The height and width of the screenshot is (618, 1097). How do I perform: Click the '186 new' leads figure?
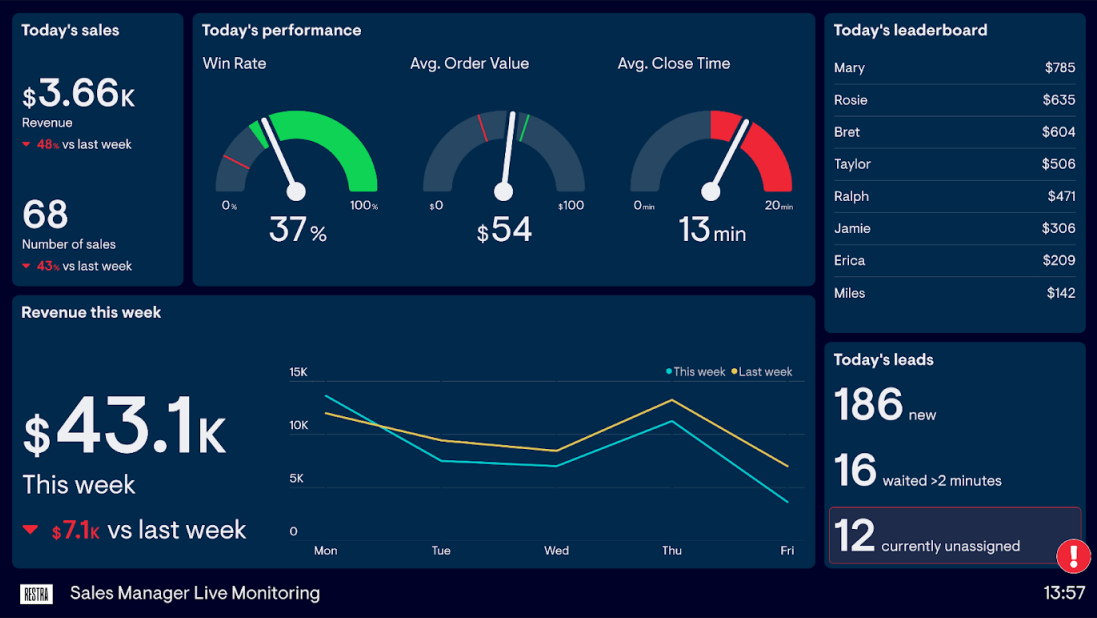885,405
